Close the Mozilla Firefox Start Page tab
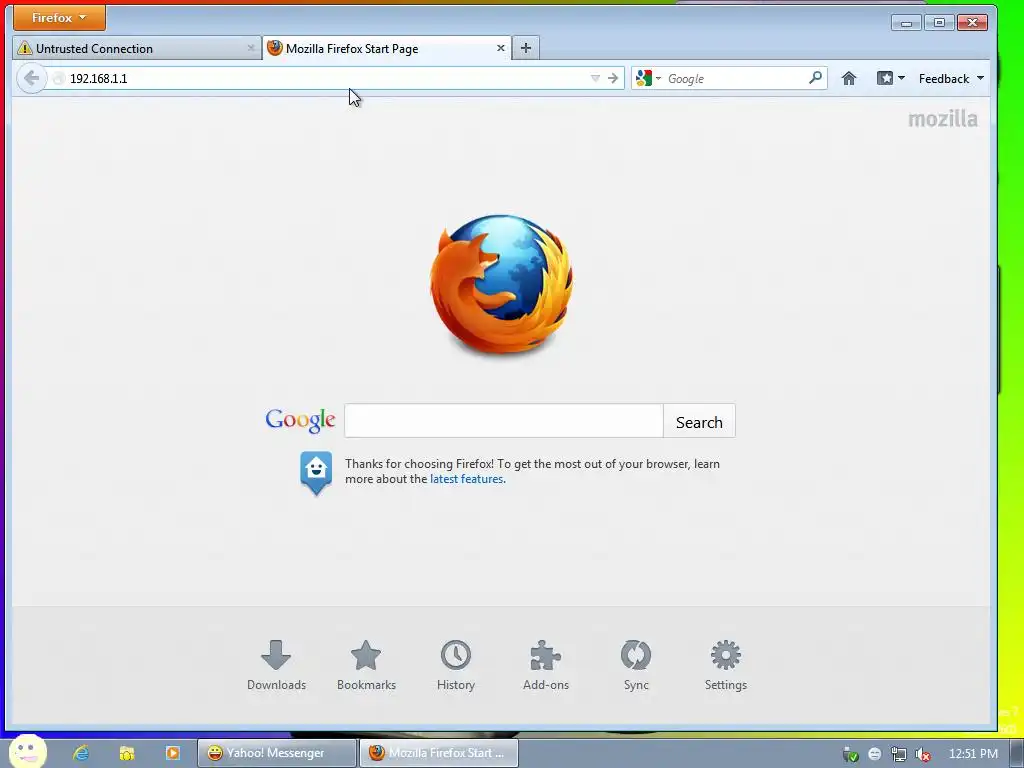 coord(500,48)
